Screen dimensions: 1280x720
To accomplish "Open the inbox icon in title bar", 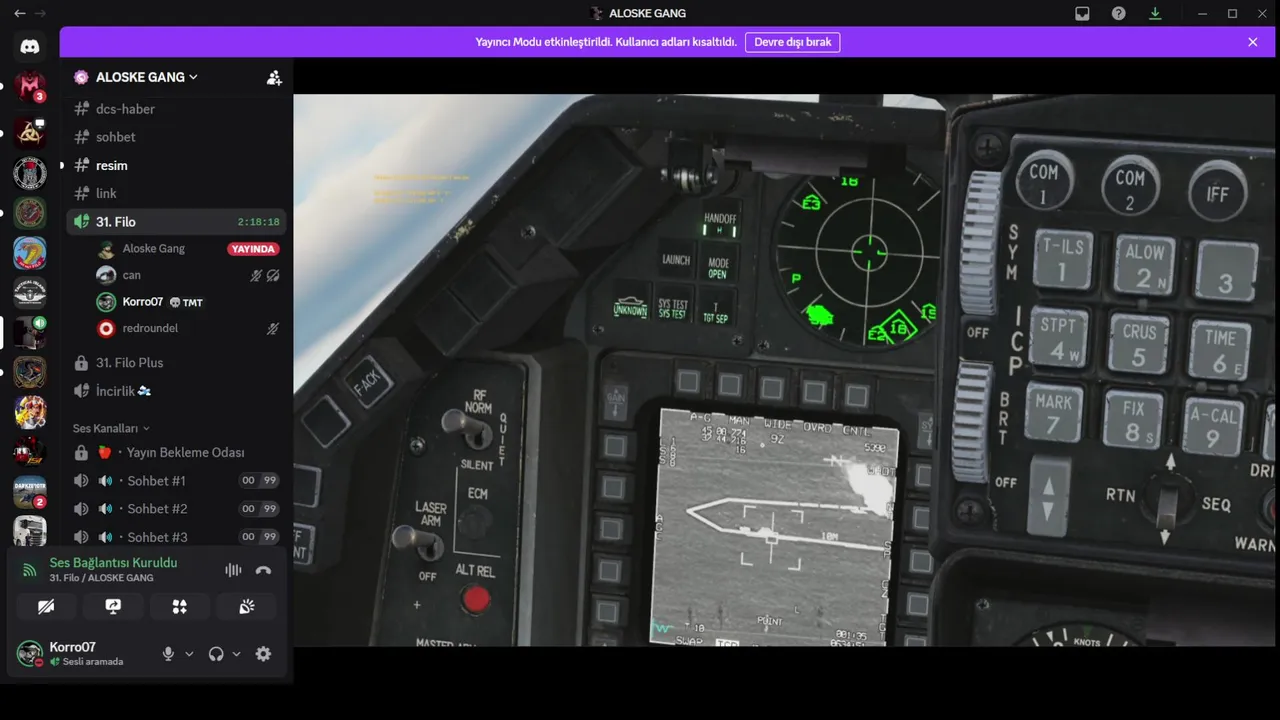I will pyautogui.click(x=1082, y=13).
